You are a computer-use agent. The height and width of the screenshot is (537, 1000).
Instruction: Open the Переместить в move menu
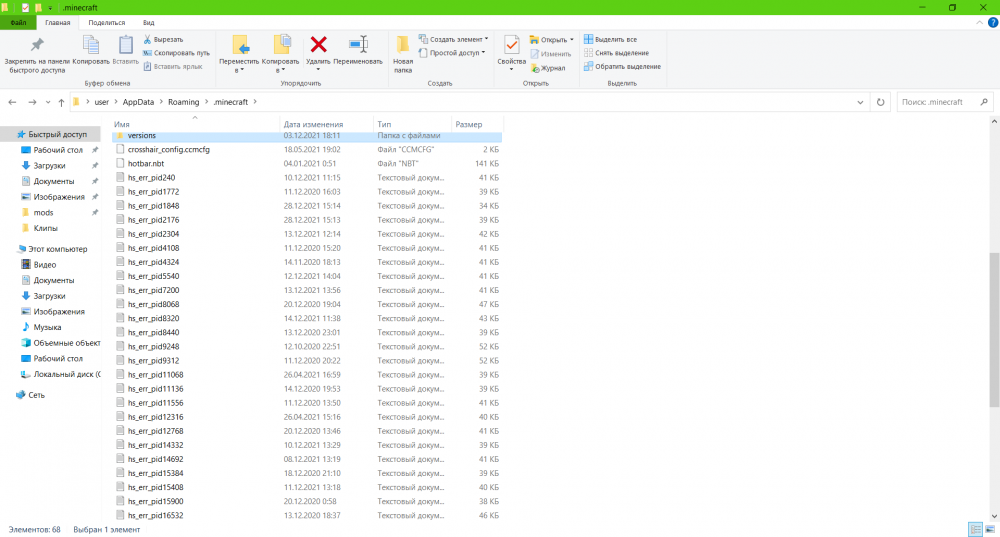click(239, 55)
